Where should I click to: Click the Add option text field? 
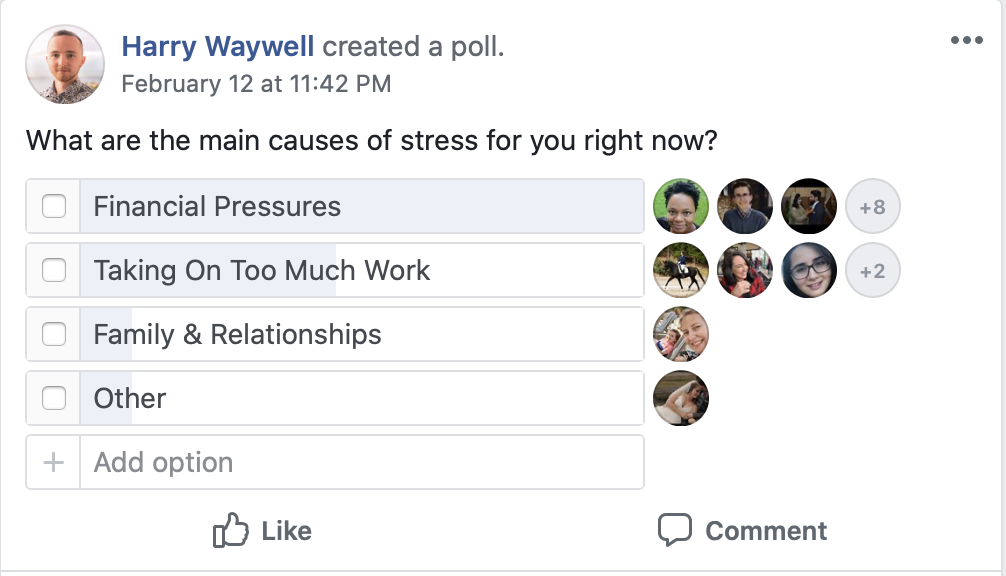click(x=362, y=462)
